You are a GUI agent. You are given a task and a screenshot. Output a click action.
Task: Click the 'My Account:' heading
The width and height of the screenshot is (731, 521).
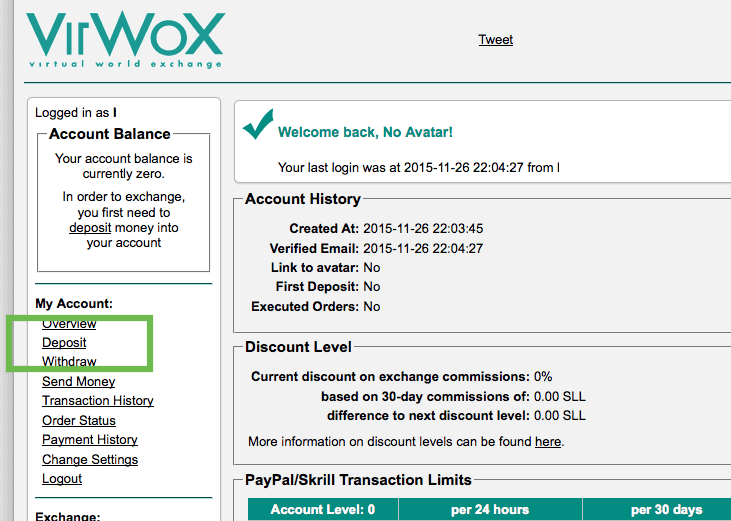(x=74, y=304)
